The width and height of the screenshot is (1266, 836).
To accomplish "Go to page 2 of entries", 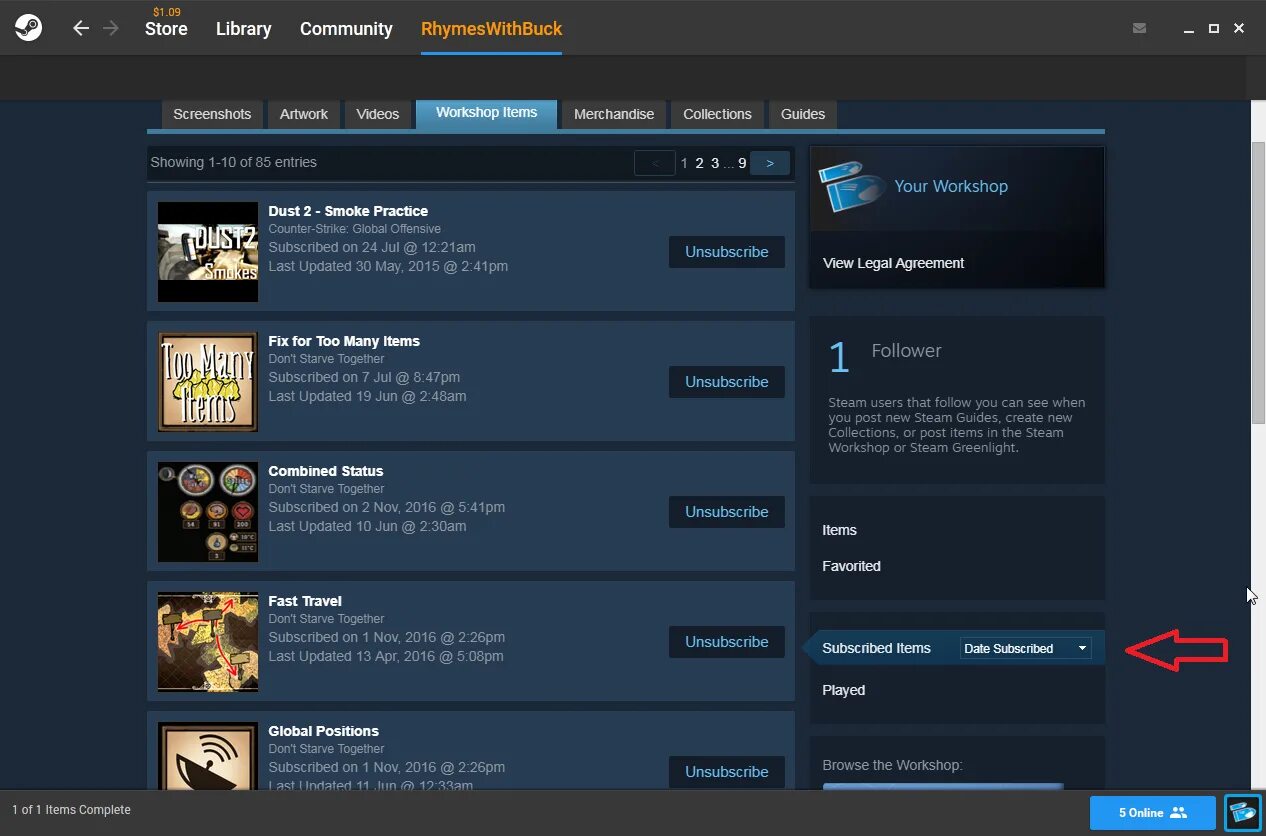I will tap(699, 163).
